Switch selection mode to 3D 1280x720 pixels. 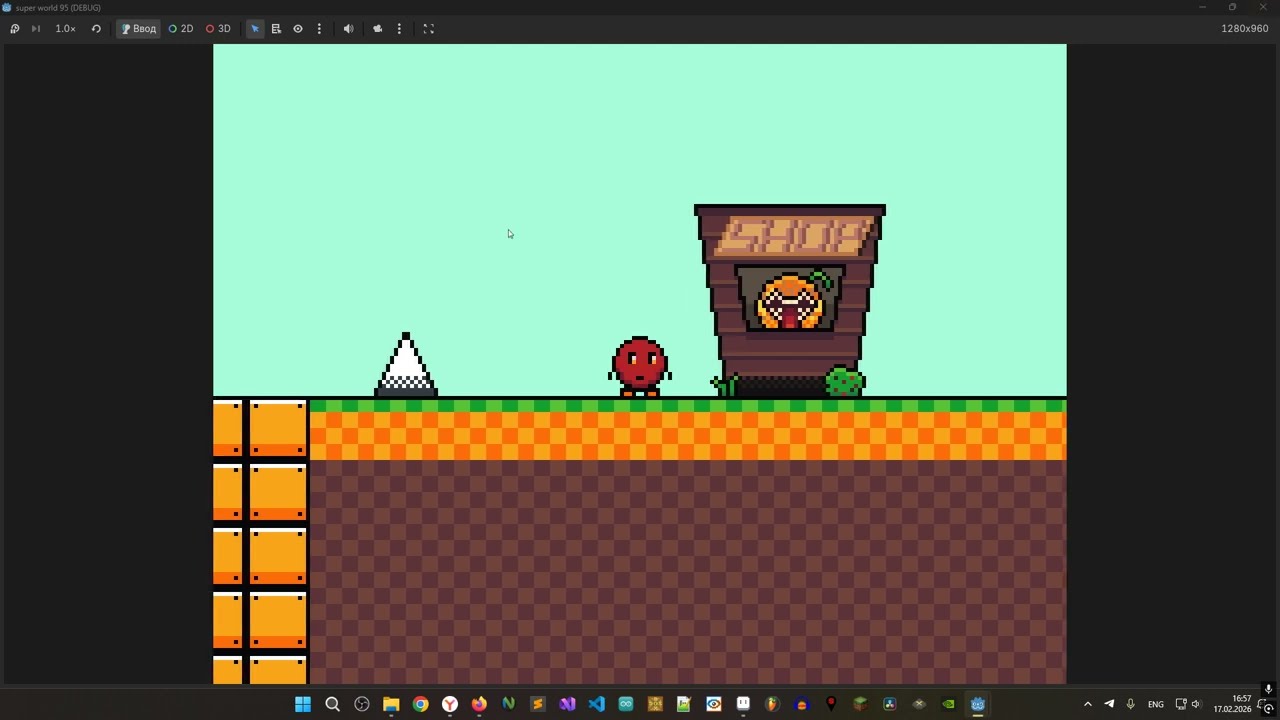pyautogui.click(x=218, y=29)
